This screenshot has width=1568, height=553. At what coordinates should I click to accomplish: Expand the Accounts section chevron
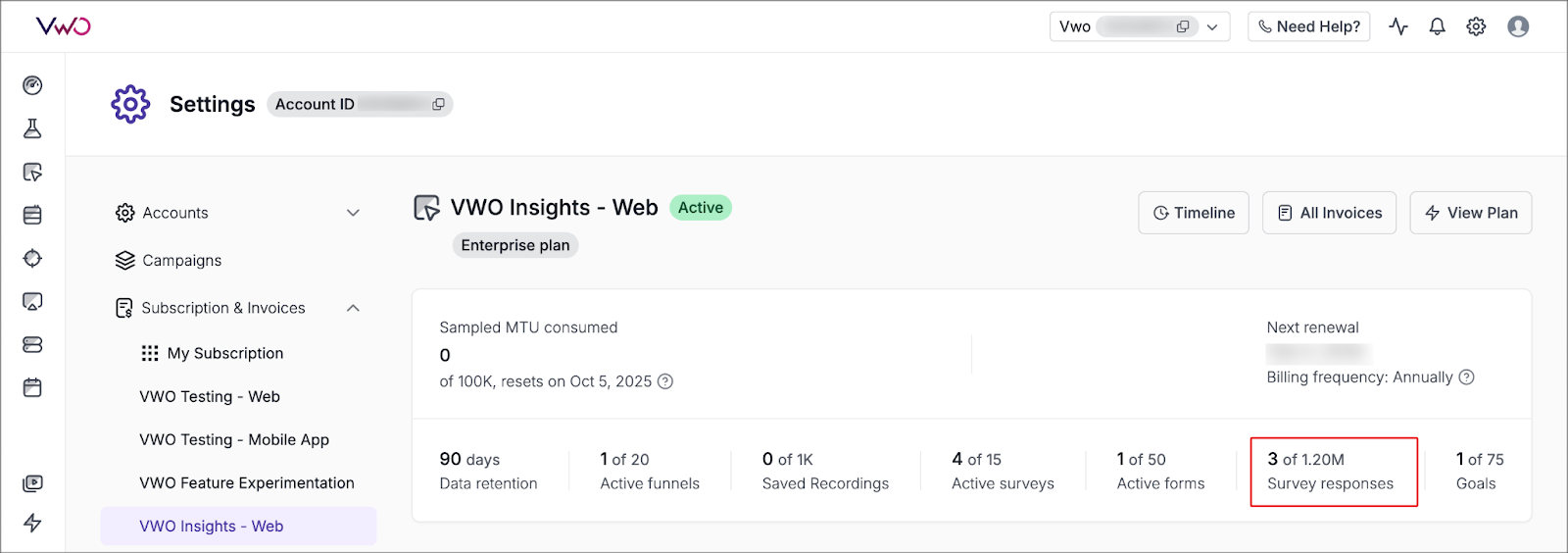353,213
